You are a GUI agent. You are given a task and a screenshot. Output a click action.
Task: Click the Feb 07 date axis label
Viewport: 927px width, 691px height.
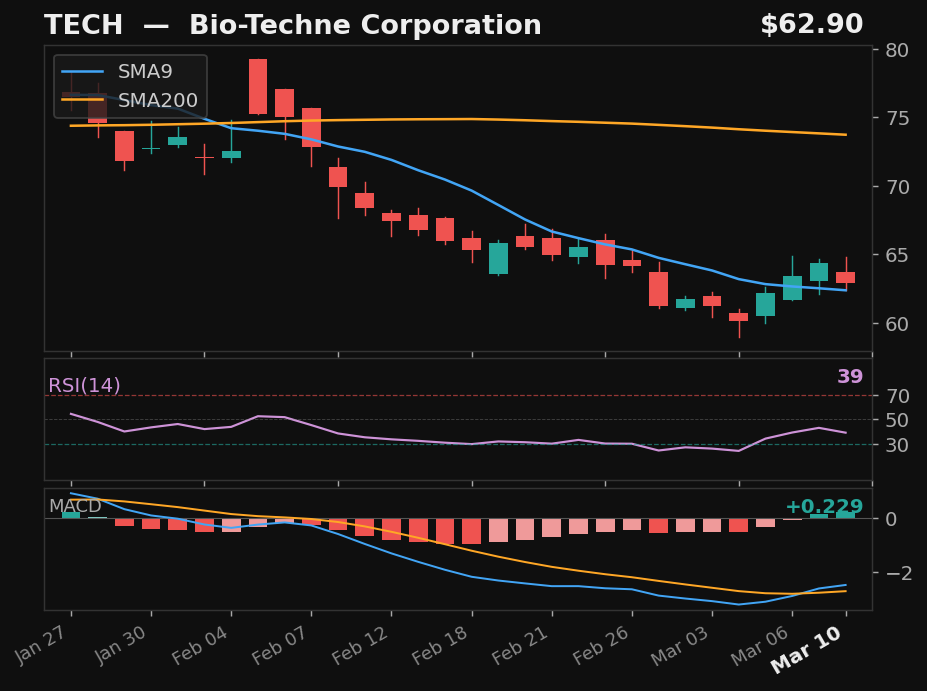[x=281, y=643]
